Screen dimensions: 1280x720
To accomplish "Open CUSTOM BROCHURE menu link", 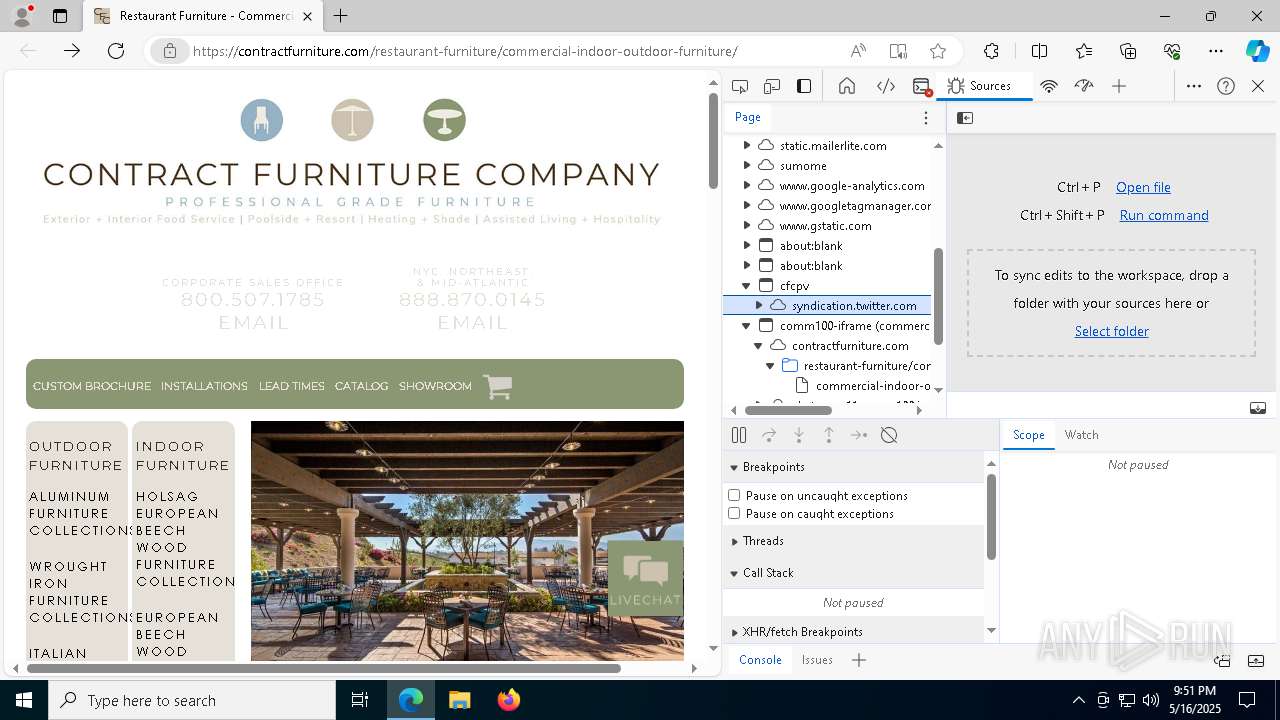I will pos(92,386).
